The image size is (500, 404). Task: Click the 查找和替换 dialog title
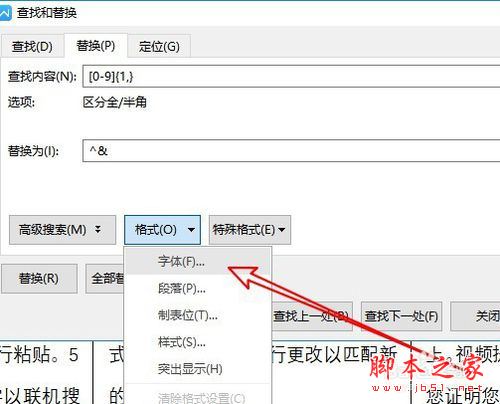[47, 13]
